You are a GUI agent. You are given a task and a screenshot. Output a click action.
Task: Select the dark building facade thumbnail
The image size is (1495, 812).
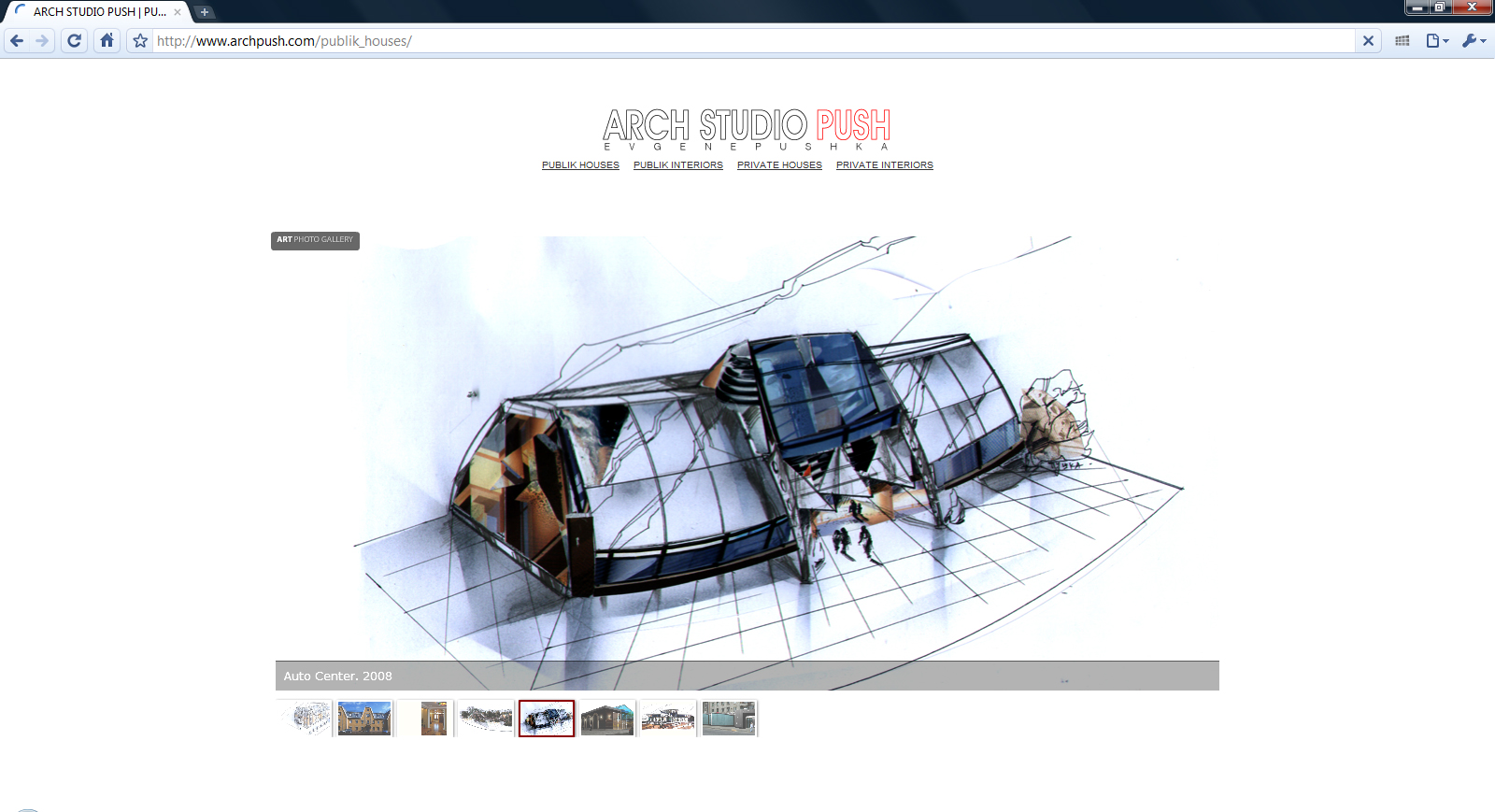click(607, 719)
